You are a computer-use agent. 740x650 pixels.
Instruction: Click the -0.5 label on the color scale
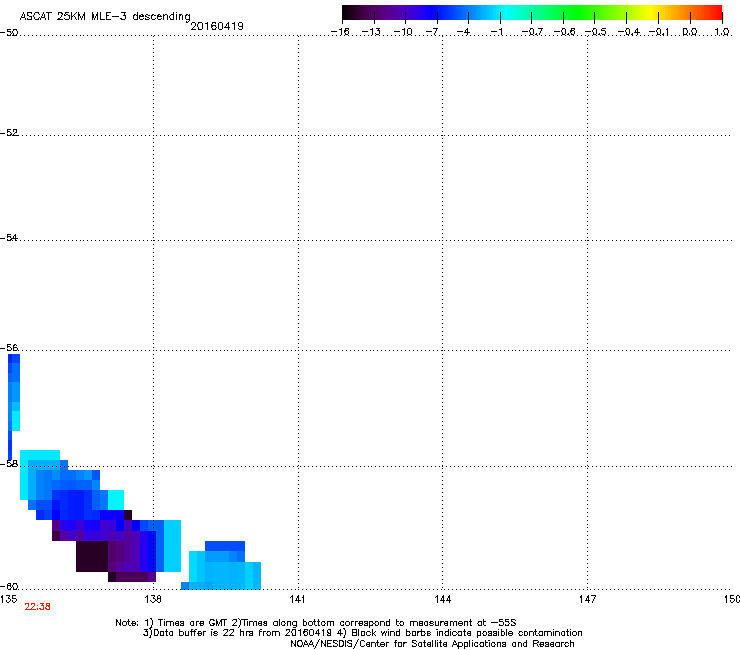(596, 32)
